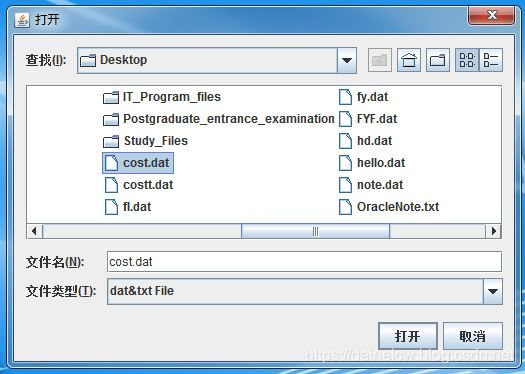The height and width of the screenshot is (374, 525).
Task: Click the folder icon beside IT_Program_files
Action: [111, 97]
